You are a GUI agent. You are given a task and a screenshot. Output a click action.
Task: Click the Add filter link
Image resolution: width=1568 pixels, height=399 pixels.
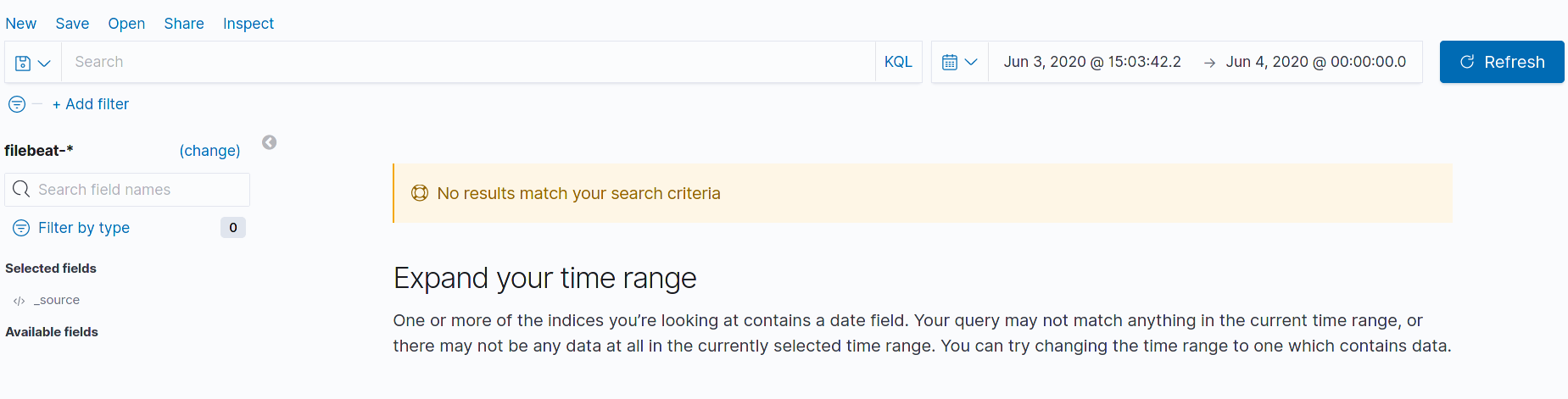[x=91, y=104]
